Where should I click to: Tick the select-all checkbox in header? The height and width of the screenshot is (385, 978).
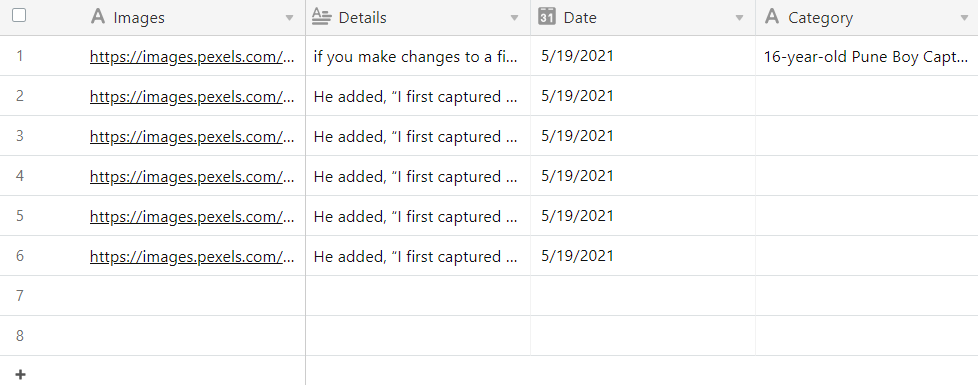coord(19,16)
